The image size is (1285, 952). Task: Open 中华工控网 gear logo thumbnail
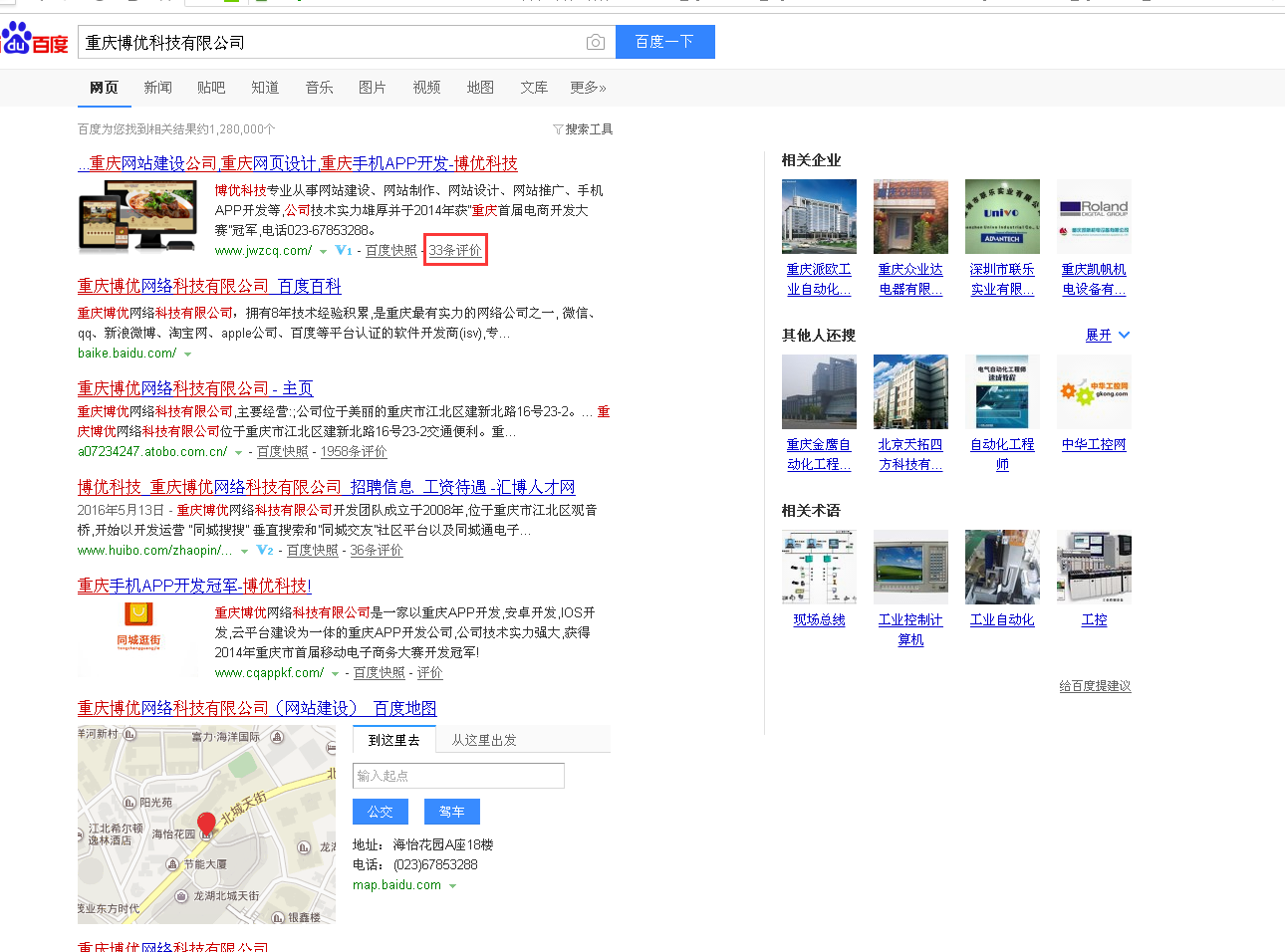1094,391
